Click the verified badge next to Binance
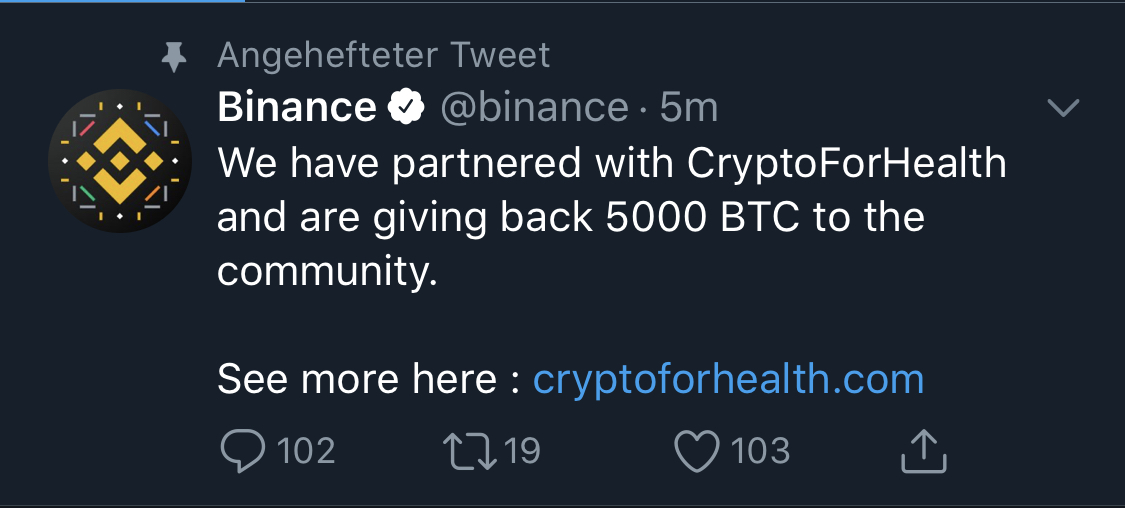1125x508 pixels. [407, 107]
